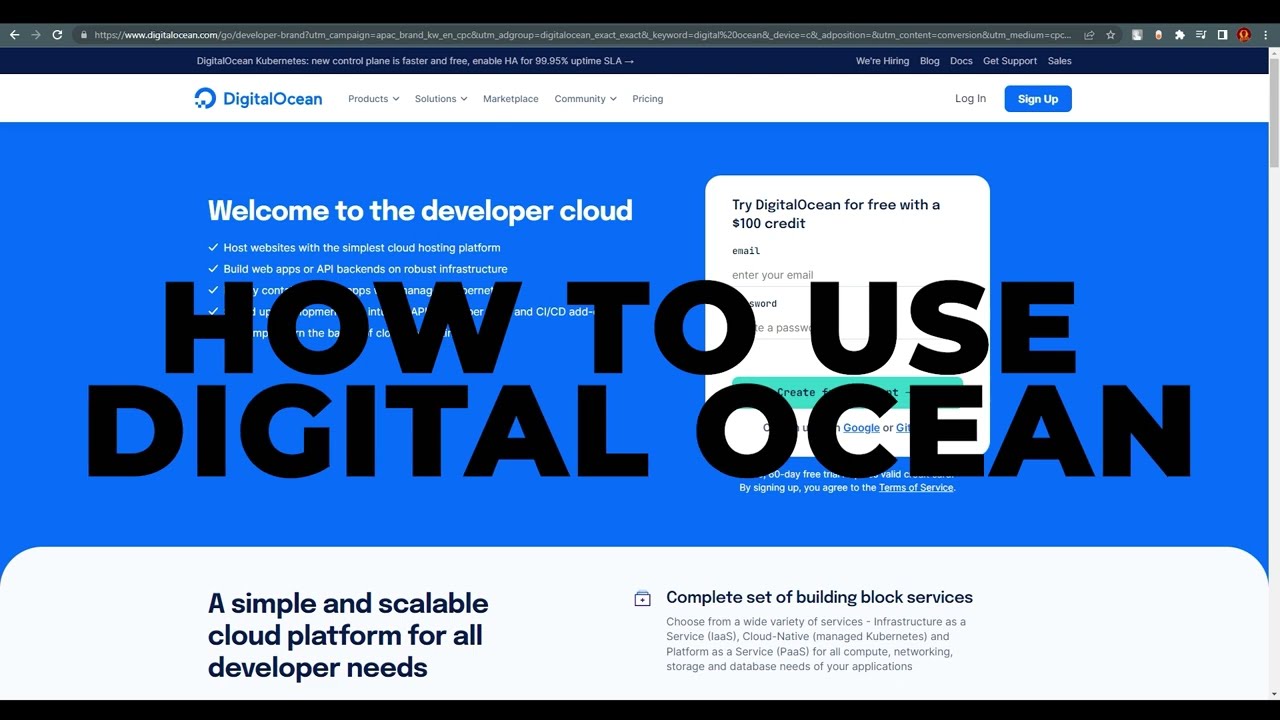The height and width of the screenshot is (720, 1280).
Task: Click 'Welcome to the developer cloud' heading
Action: point(420,211)
